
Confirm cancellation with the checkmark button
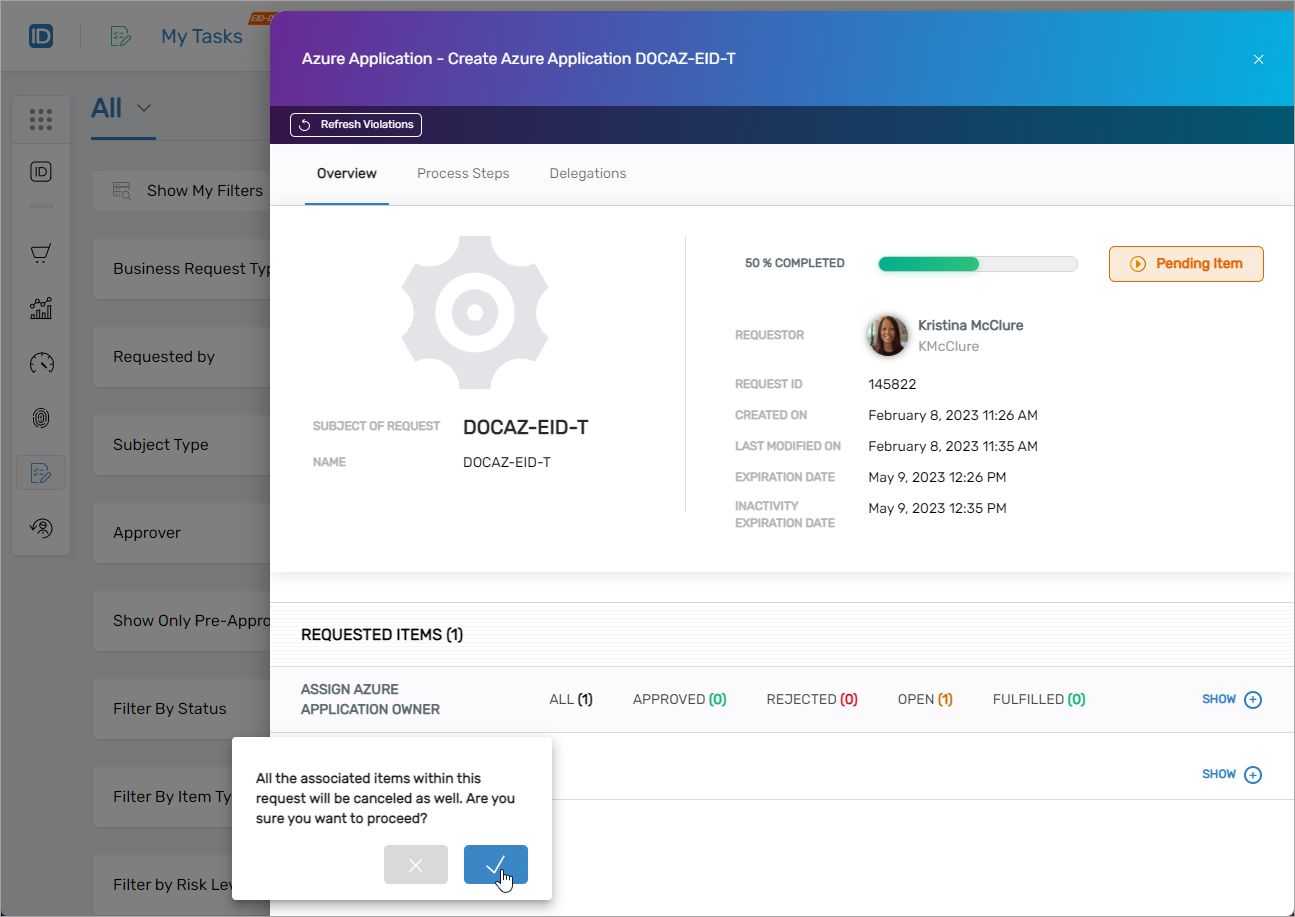point(495,865)
